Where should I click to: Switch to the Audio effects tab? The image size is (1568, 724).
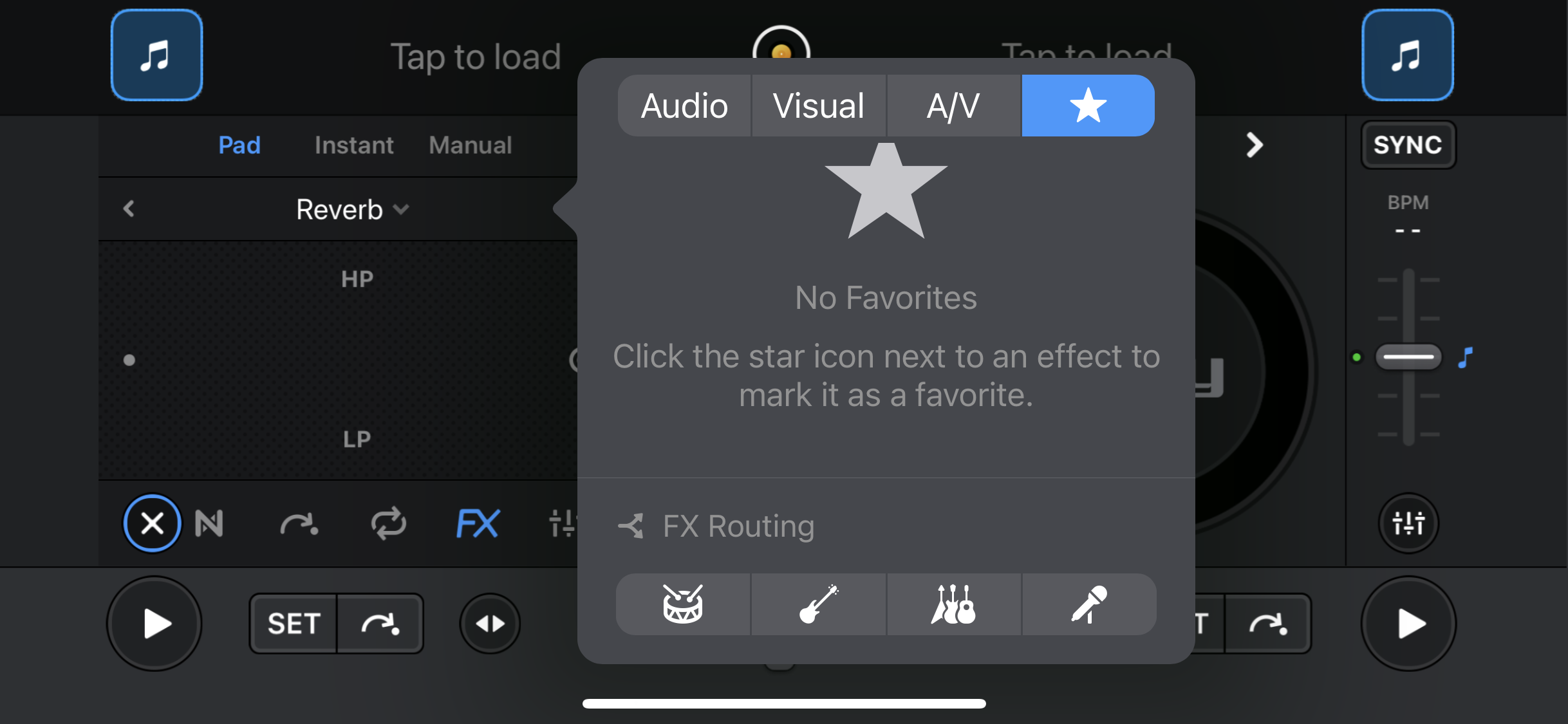pos(684,106)
